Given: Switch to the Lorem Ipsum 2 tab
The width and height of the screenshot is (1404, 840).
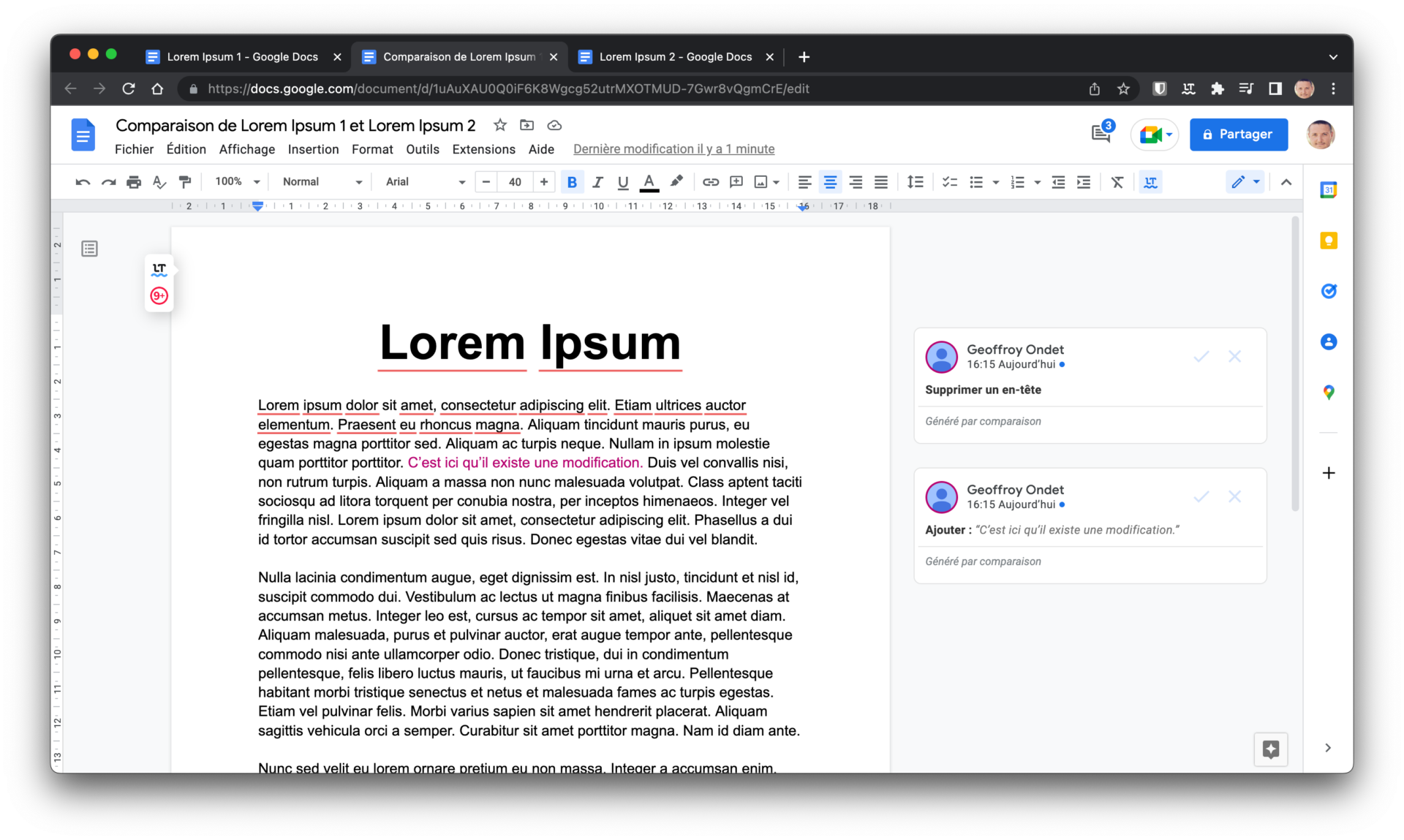Looking at the screenshot, I should 674,56.
